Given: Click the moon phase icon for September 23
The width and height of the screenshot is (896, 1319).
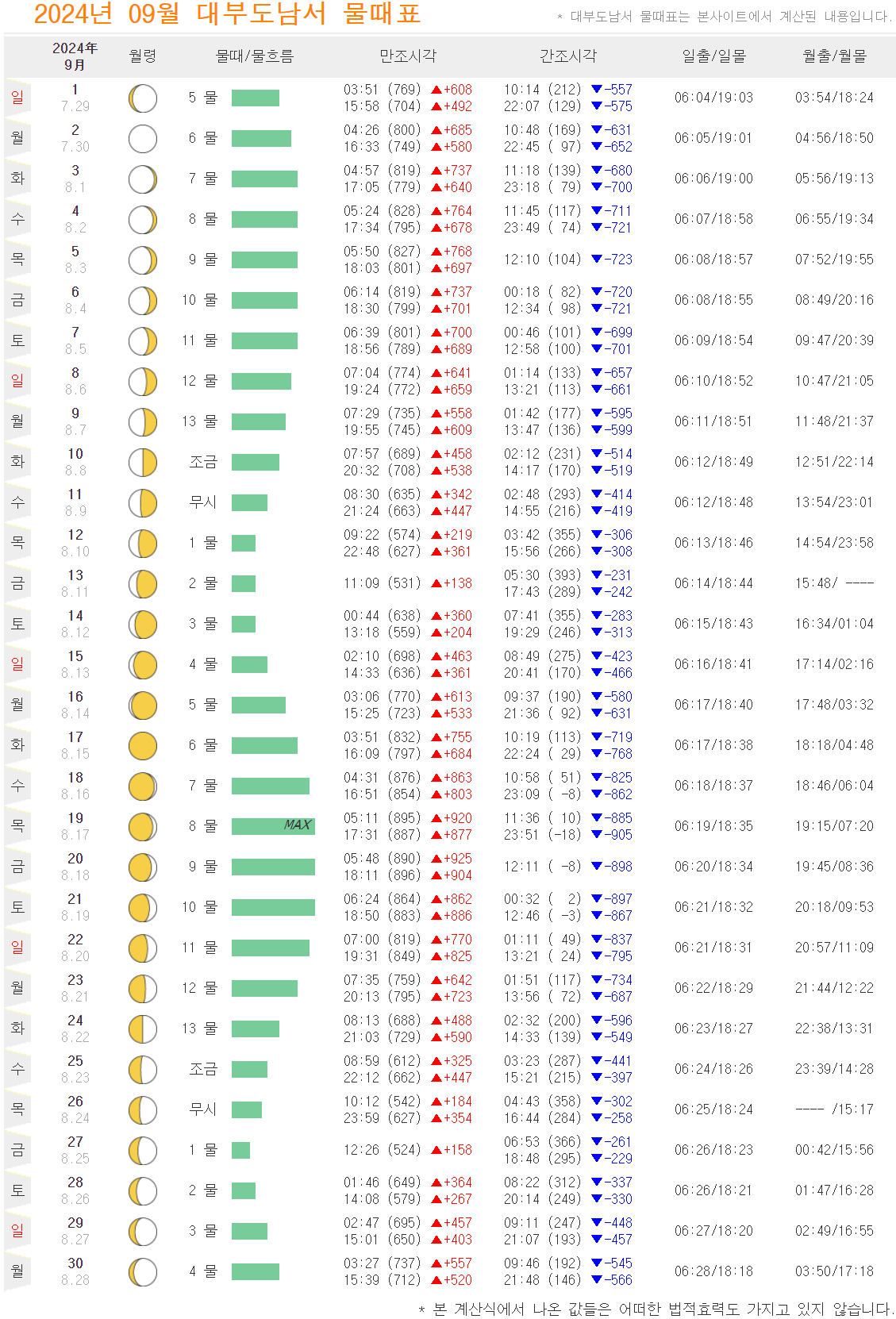Looking at the screenshot, I should point(143,989).
